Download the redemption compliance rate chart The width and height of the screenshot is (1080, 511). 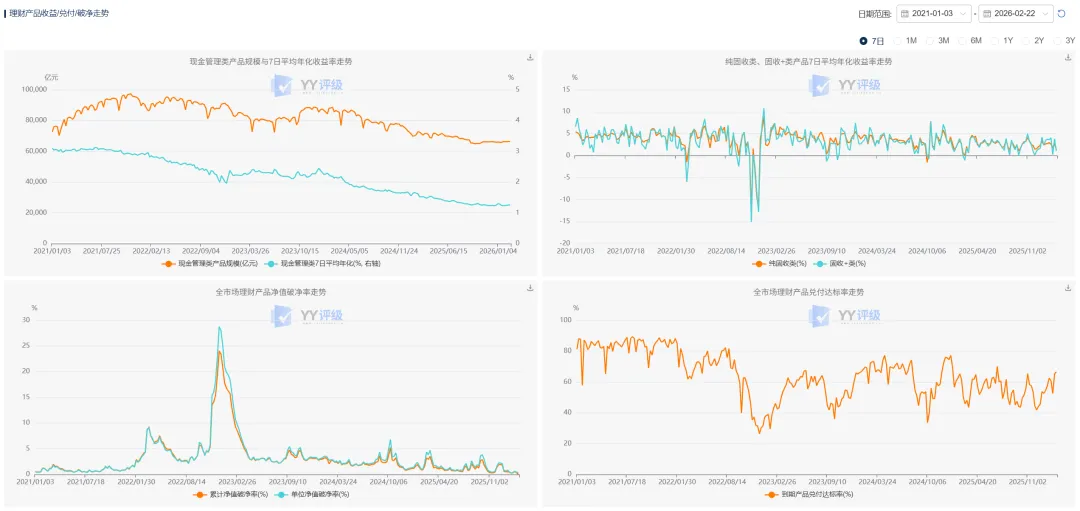click(x=1068, y=288)
